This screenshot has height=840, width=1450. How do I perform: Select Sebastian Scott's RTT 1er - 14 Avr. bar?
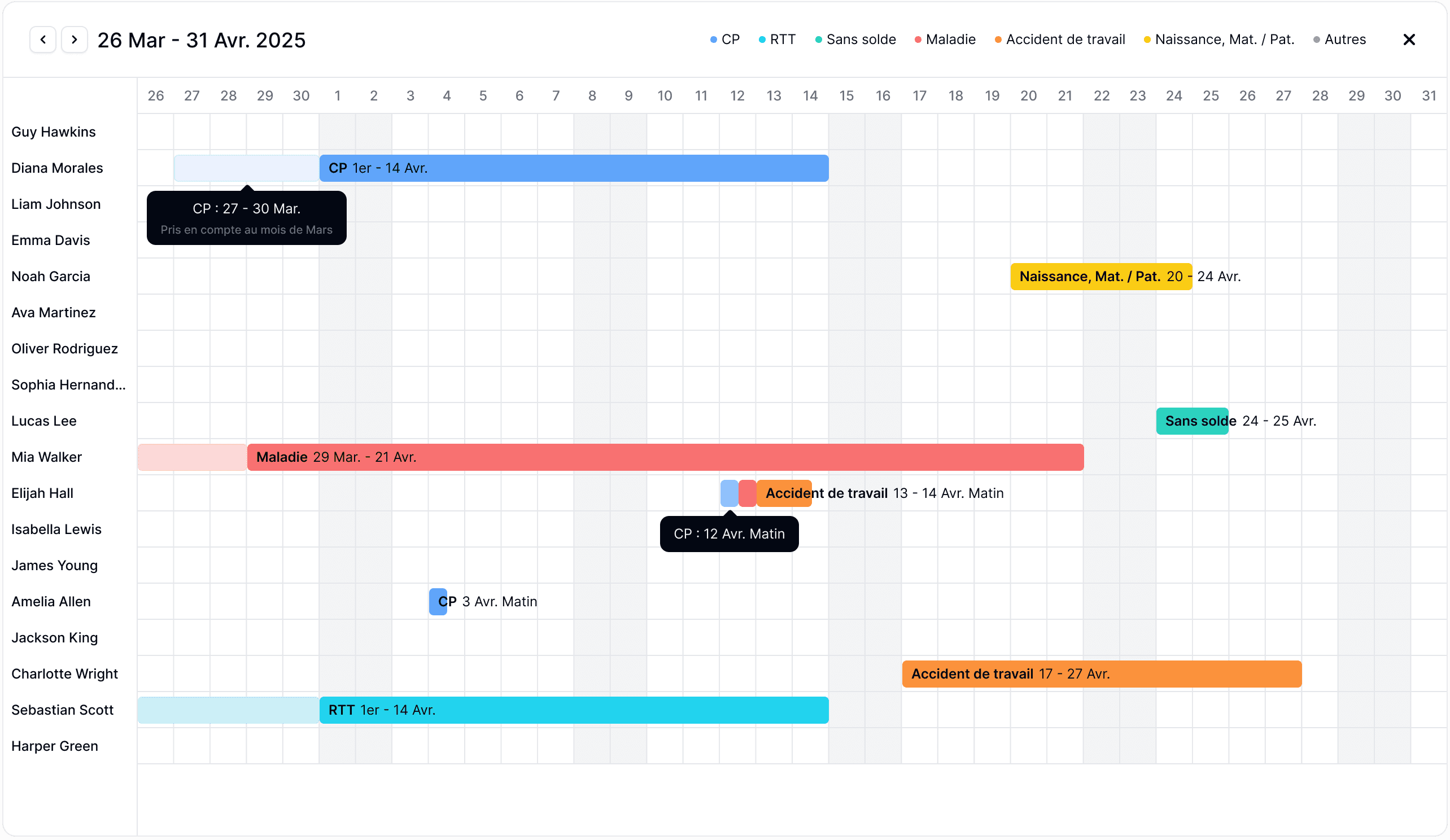(574, 711)
